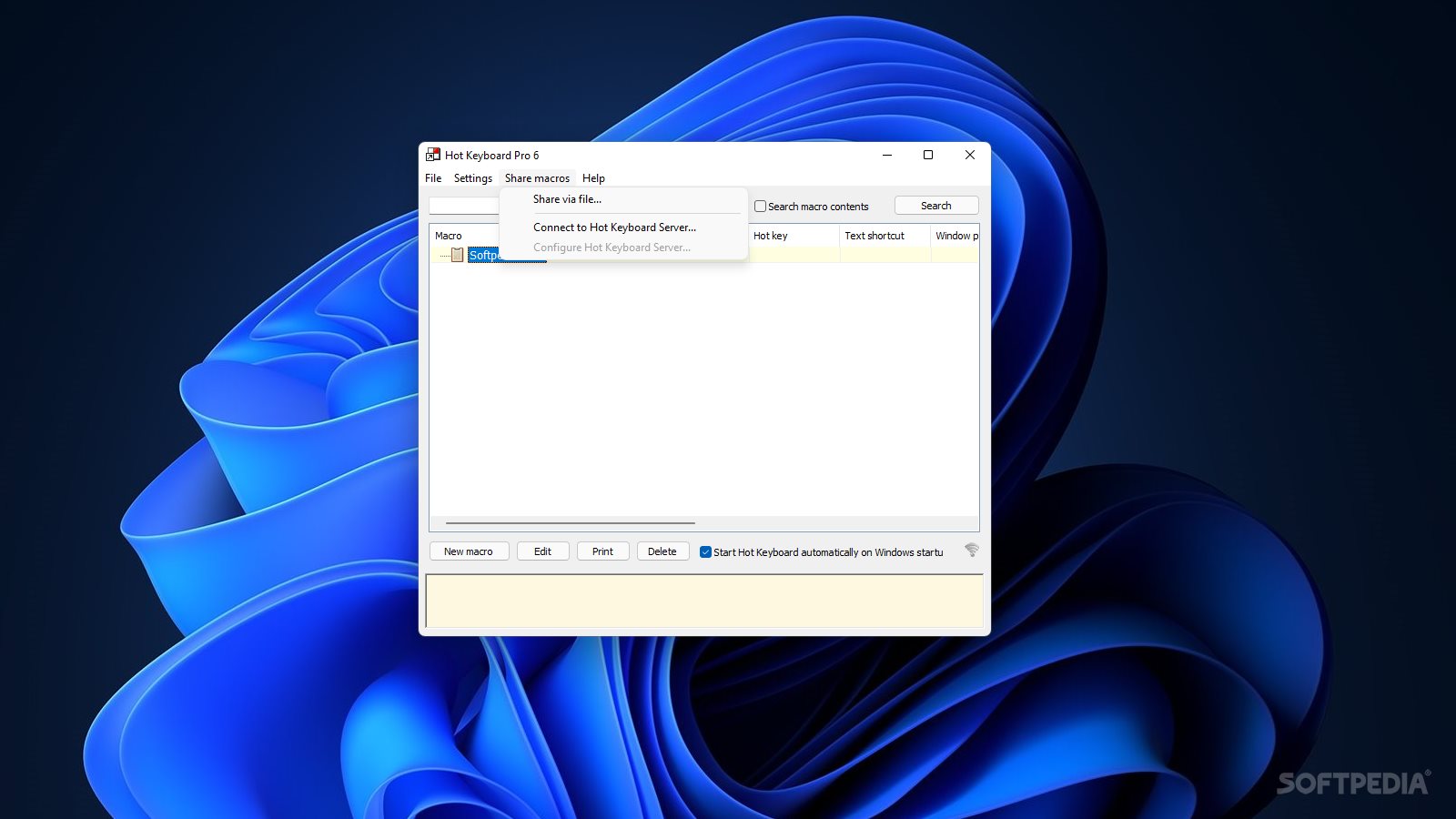Select Connect to Hot Keyboard Server...
This screenshot has width=1456, height=819.
(623, 227)
